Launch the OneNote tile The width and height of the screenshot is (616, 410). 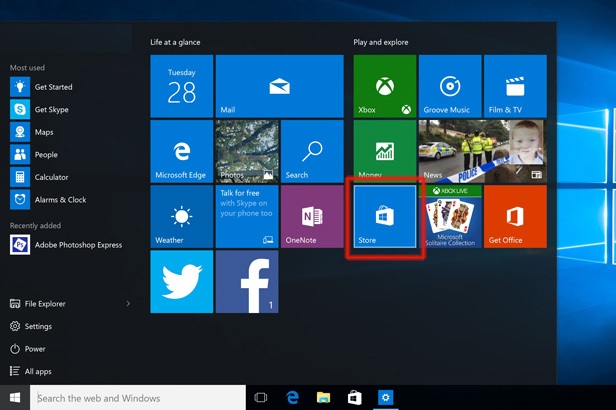[x=312, y=216]
